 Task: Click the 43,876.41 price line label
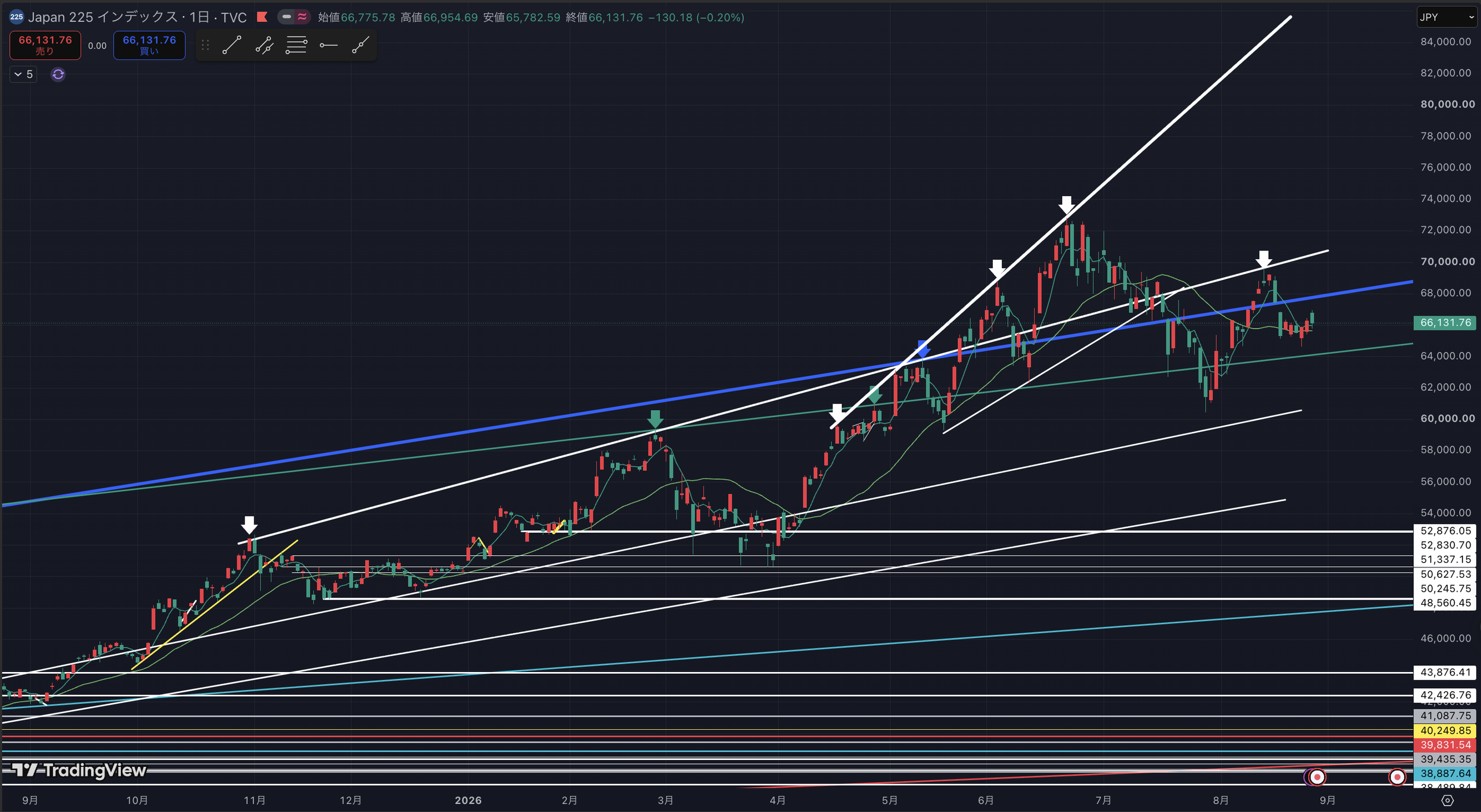tap(1445, 673)
